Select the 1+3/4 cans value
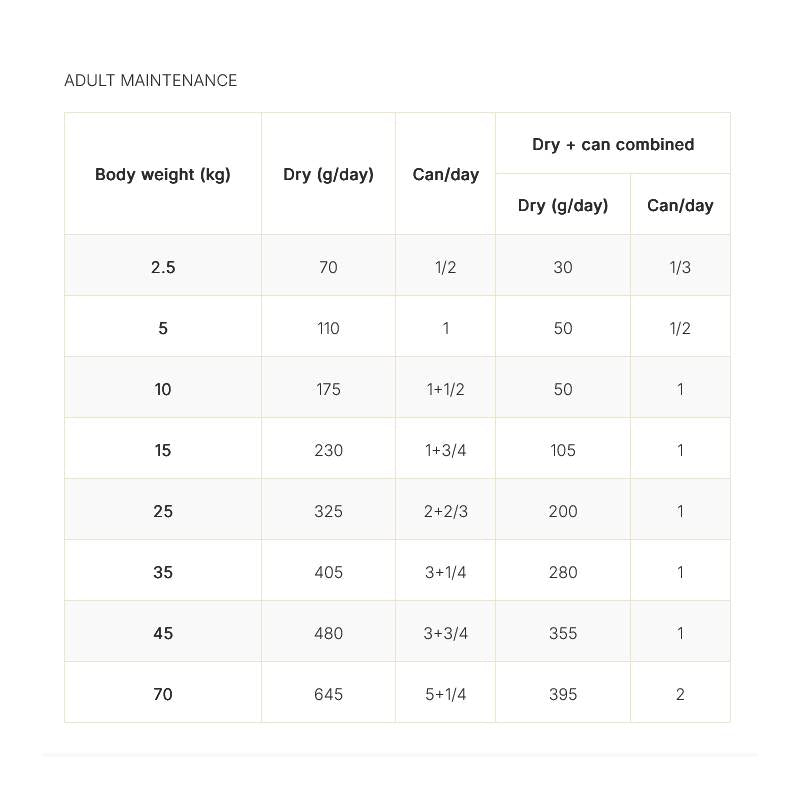This screenshot has width=800, height=800. [x=445, y=450]
